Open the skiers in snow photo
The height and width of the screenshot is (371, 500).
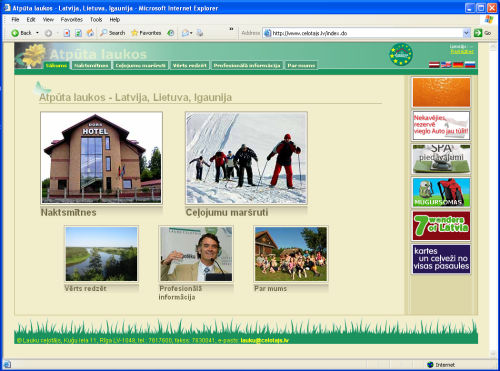pyautogui.click(x=246, y=158)
